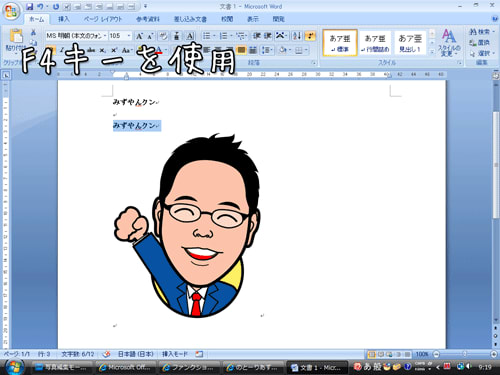The width and height of the screenshot is (500, 375).
Task: Apply the 見出し 1 style
Action: pyautogui.click(x=410, y=43)
